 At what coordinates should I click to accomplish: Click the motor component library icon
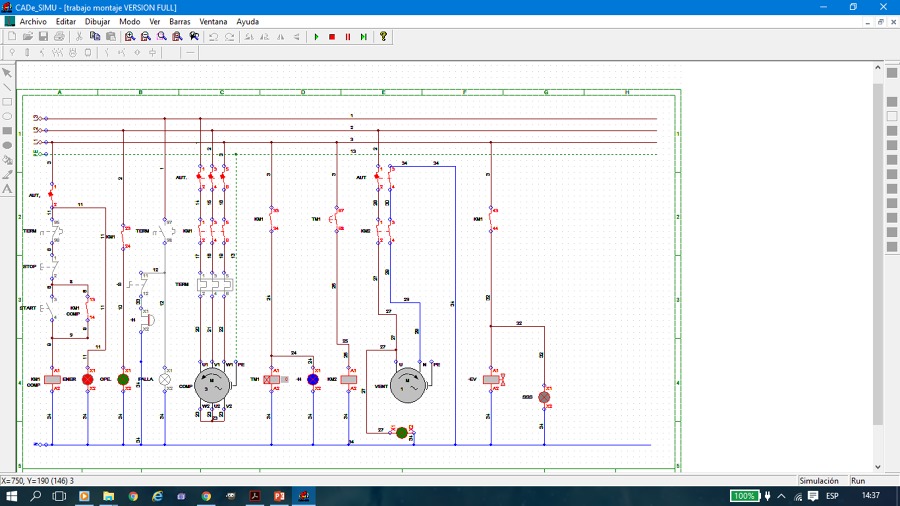pyautogui.click(x=72, y=52)
